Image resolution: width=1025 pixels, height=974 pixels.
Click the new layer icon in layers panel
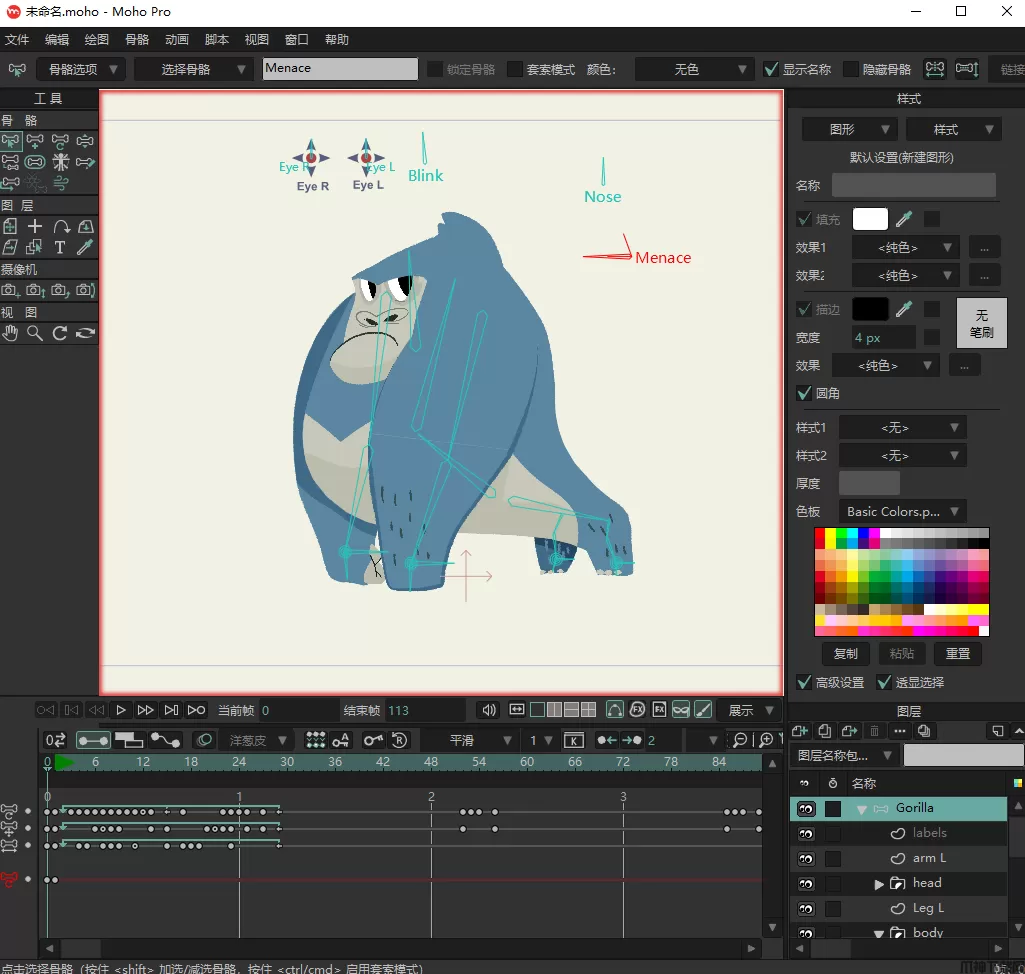(x=799, y=732)
